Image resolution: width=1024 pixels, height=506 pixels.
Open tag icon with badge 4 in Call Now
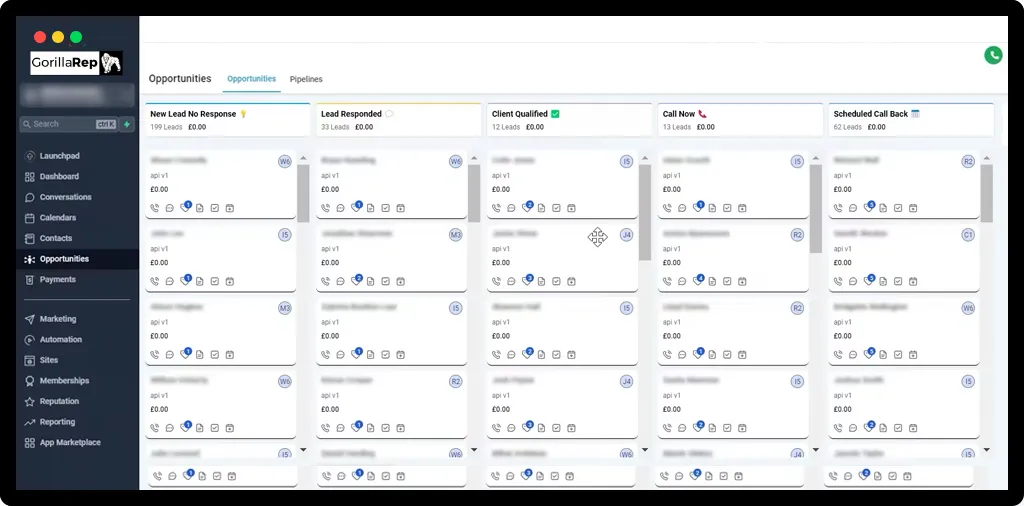[699, 281]
